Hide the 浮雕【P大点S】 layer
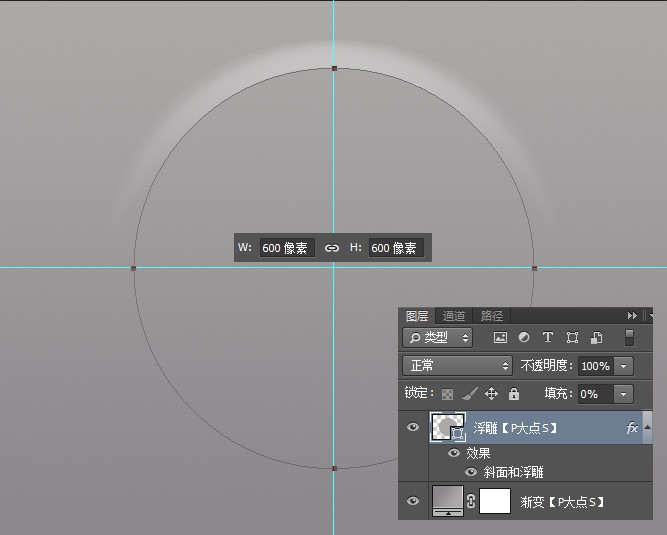Image resolution: width=667 pixels, height=535 pixels. (x=412, y=428)
